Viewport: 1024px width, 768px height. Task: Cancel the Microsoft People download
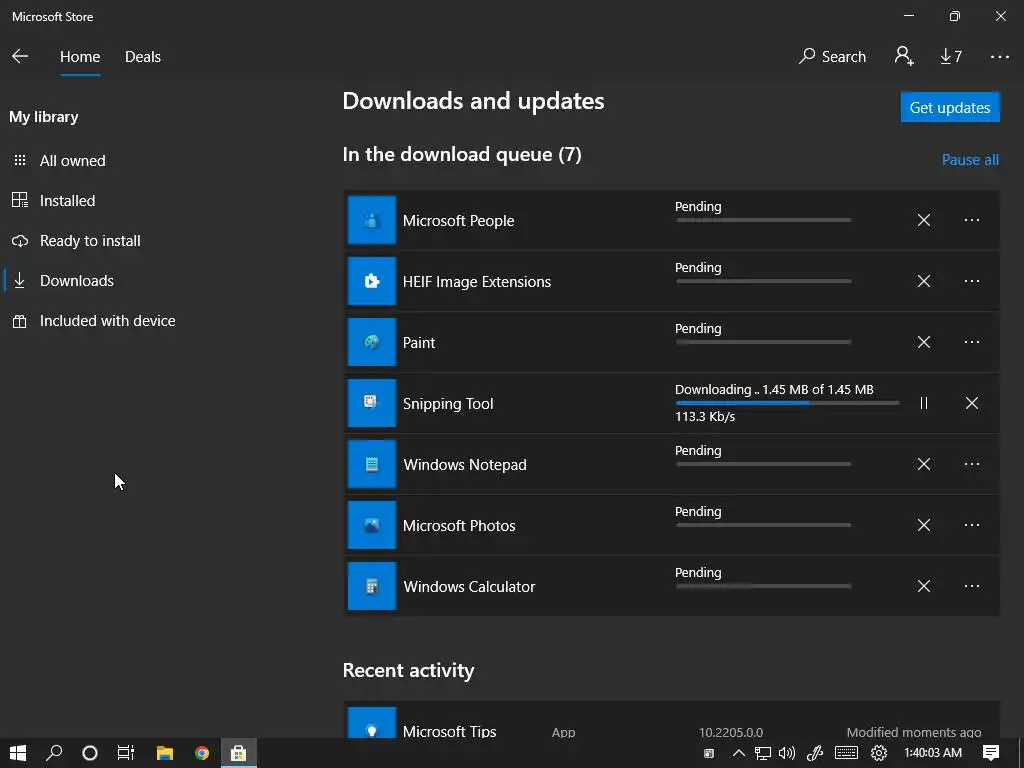[923, 220]
